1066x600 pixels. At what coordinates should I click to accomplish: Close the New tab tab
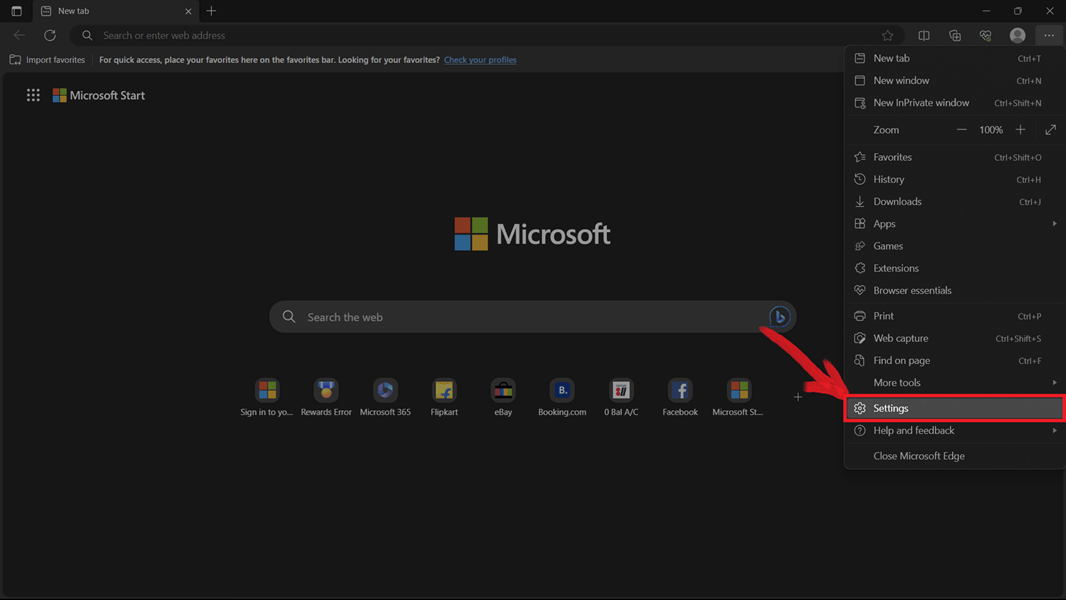pyautogui.click(x=188, y=11)
